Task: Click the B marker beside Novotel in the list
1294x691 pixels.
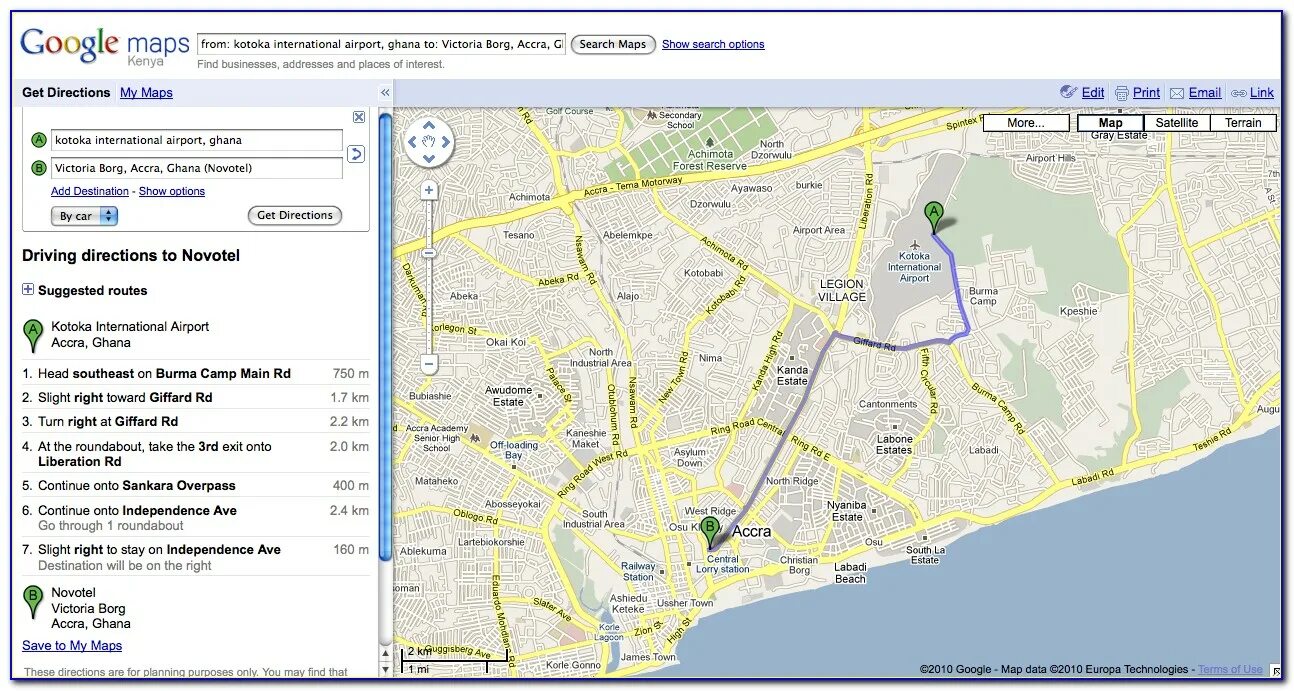Action: (x=33, y=601)
